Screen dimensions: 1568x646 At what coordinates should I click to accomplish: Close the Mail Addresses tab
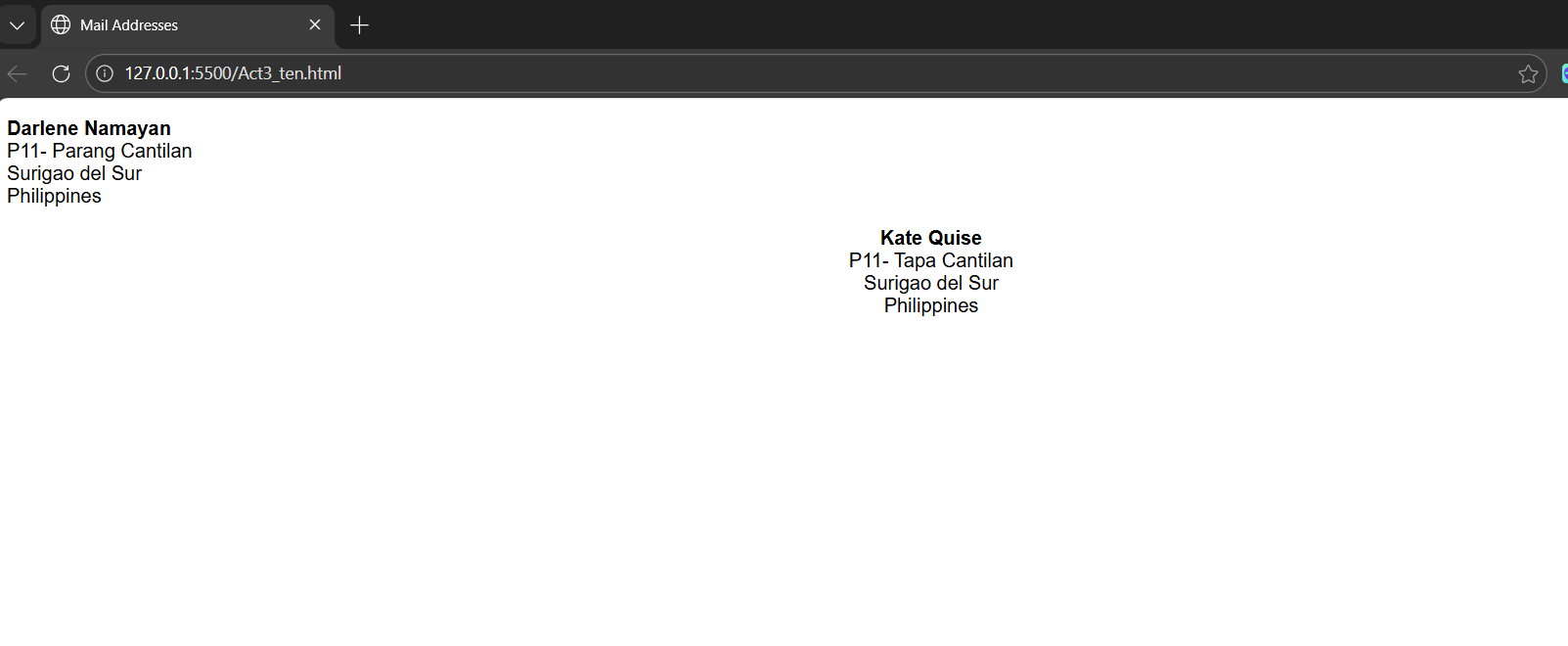click(x=315, y=24)
